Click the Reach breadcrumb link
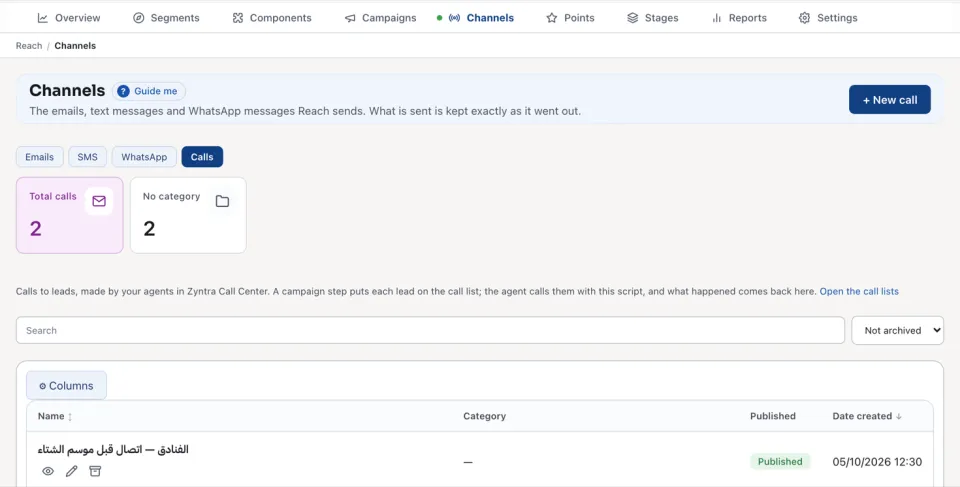The width and height of the screenshot is (960, 487). point(29,45)
